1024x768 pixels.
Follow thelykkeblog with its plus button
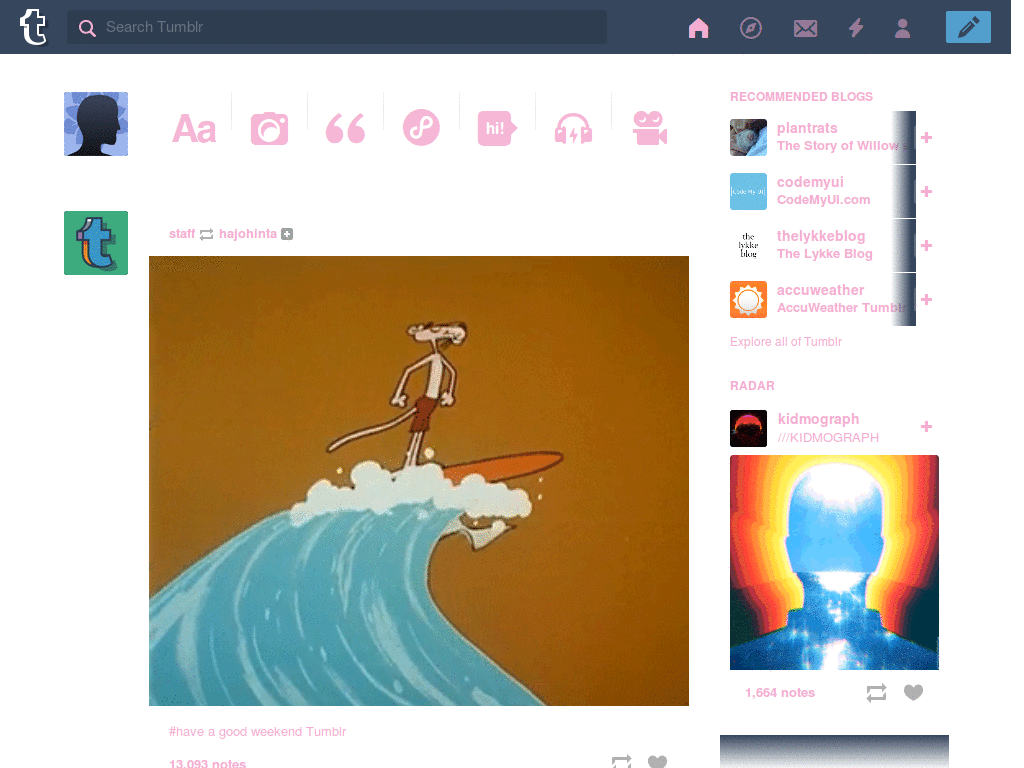coord(926,246)
